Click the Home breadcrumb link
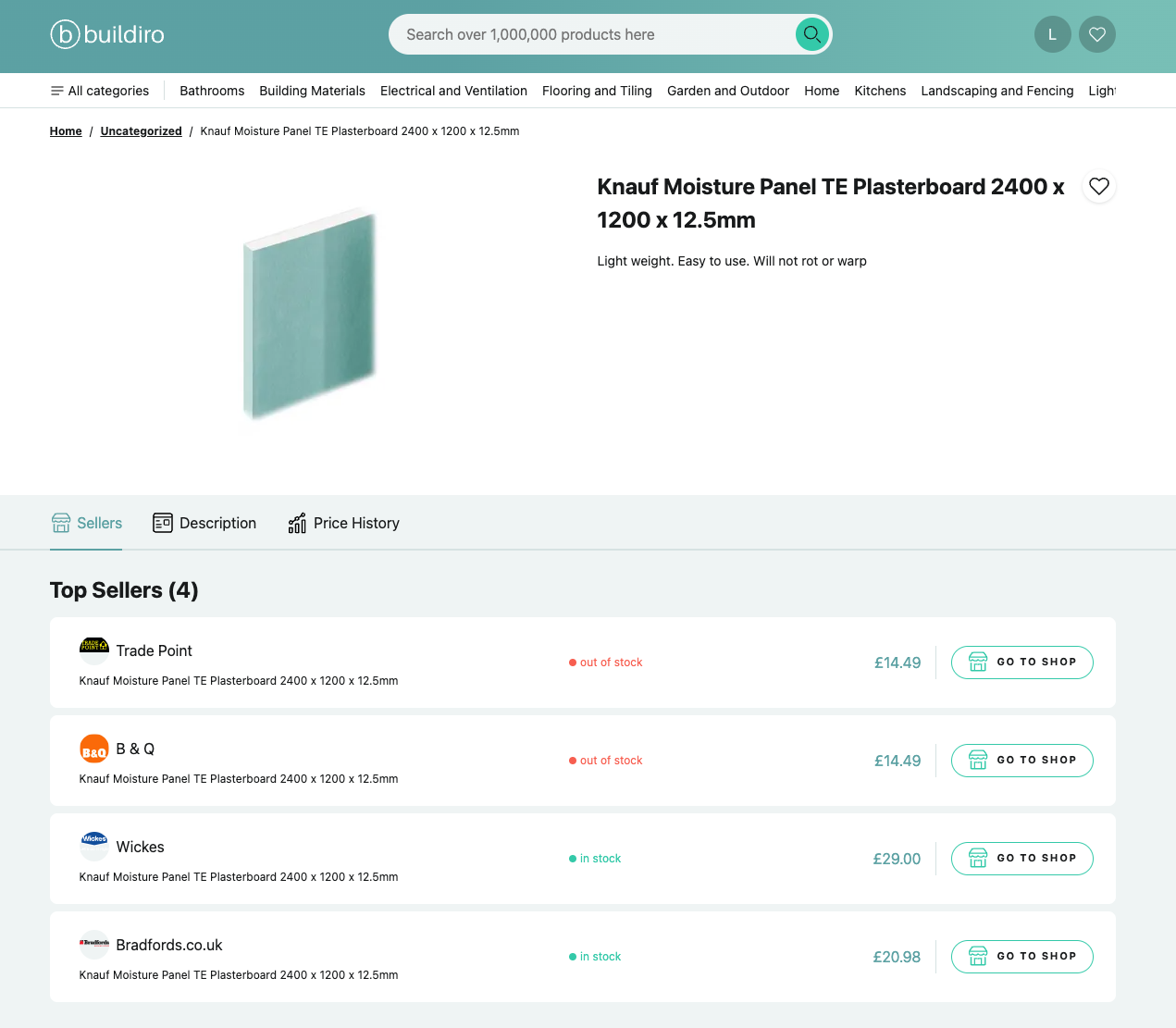Viewport: 1176px width, 1028px height. point(66,131)
